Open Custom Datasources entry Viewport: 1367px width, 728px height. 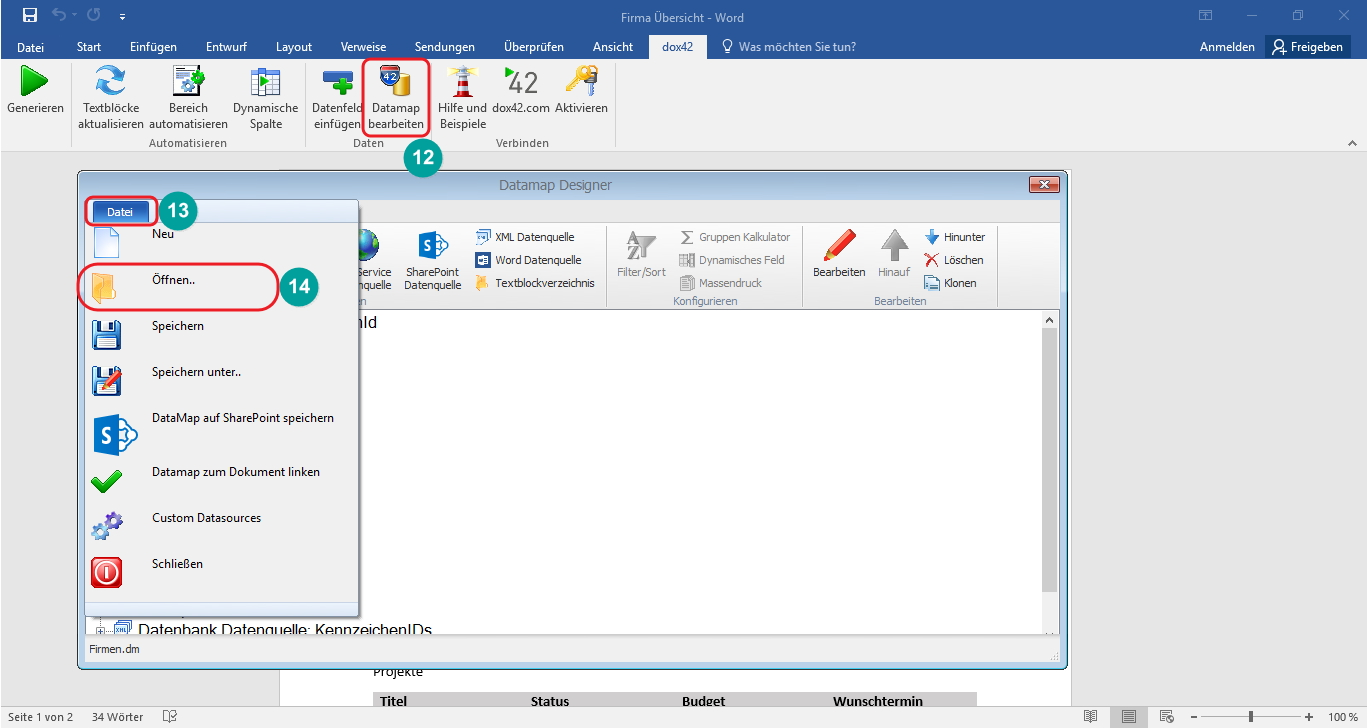coord(220,526)
